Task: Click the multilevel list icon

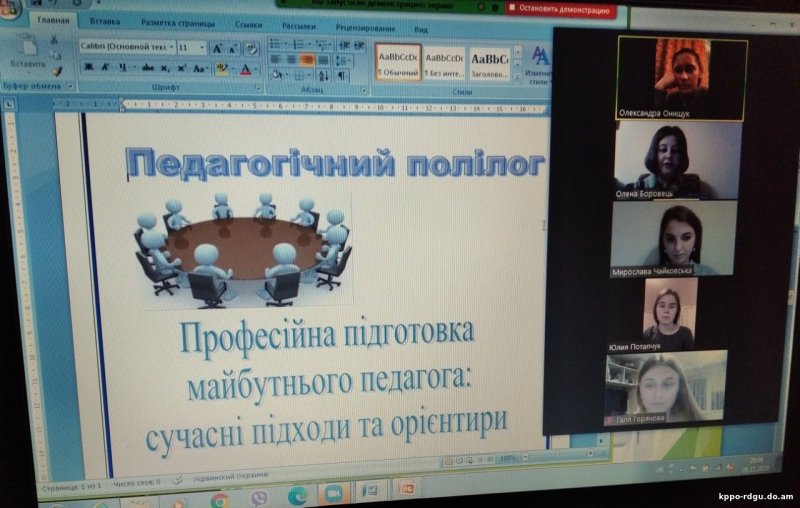Action: point(321,45)
